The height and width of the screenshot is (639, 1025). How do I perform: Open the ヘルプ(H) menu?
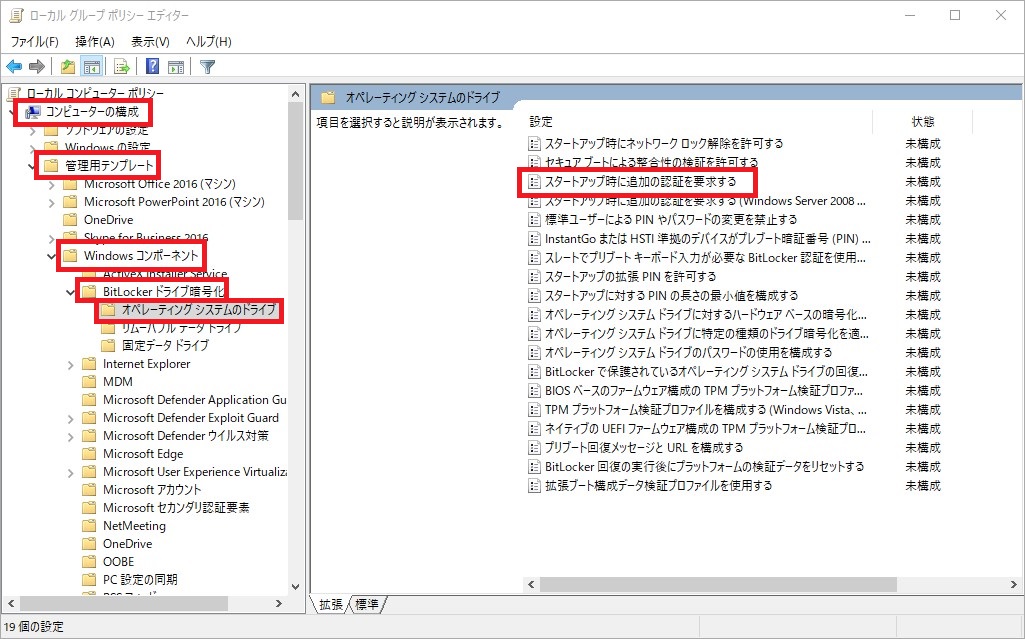[x=209, y=42]
